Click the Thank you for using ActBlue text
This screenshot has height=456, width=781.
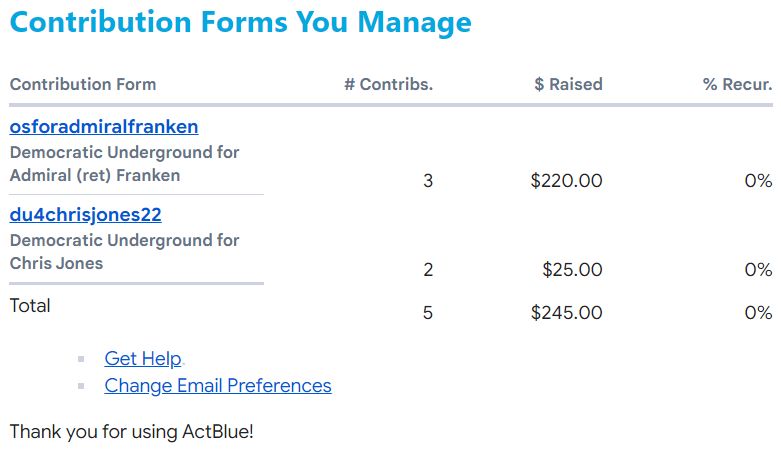[x=132, y=432]
